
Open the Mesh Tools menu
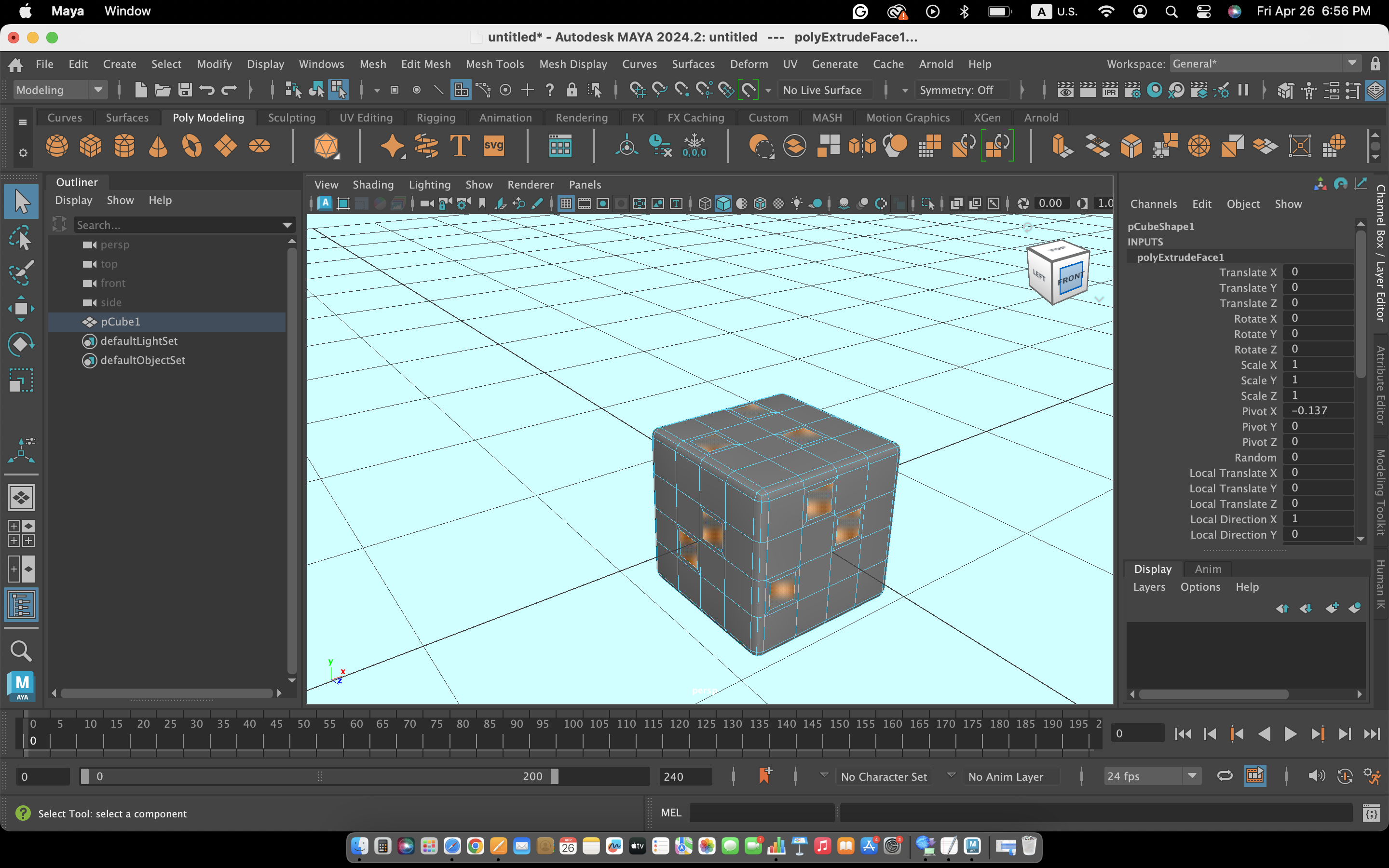tap(494, 64)
